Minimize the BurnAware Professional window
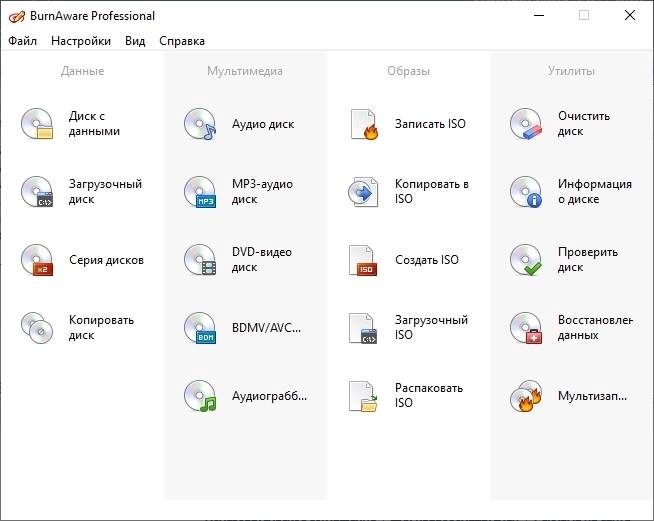Image resolution: width=654 pixels, height=521 pixels. coord(539,16)
